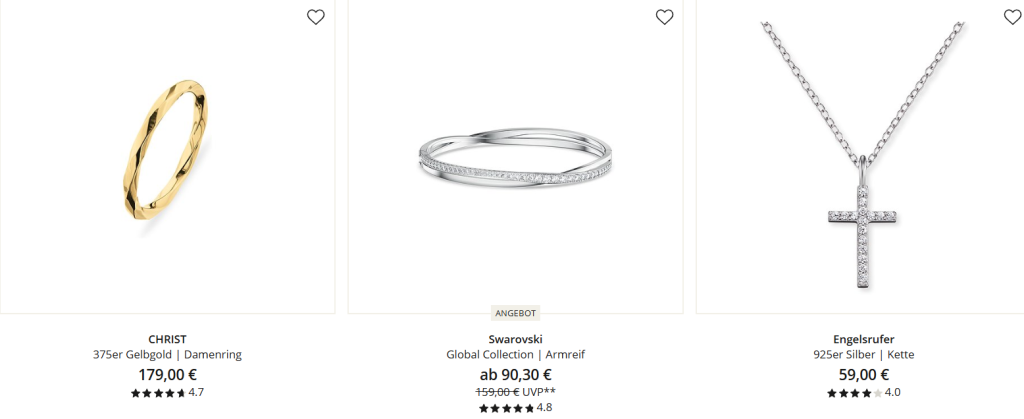This screenshot has width=1024, height=419.
Task: Open the yellow gold ring product image
Action: pyautogui.click(x=167, y=157)
